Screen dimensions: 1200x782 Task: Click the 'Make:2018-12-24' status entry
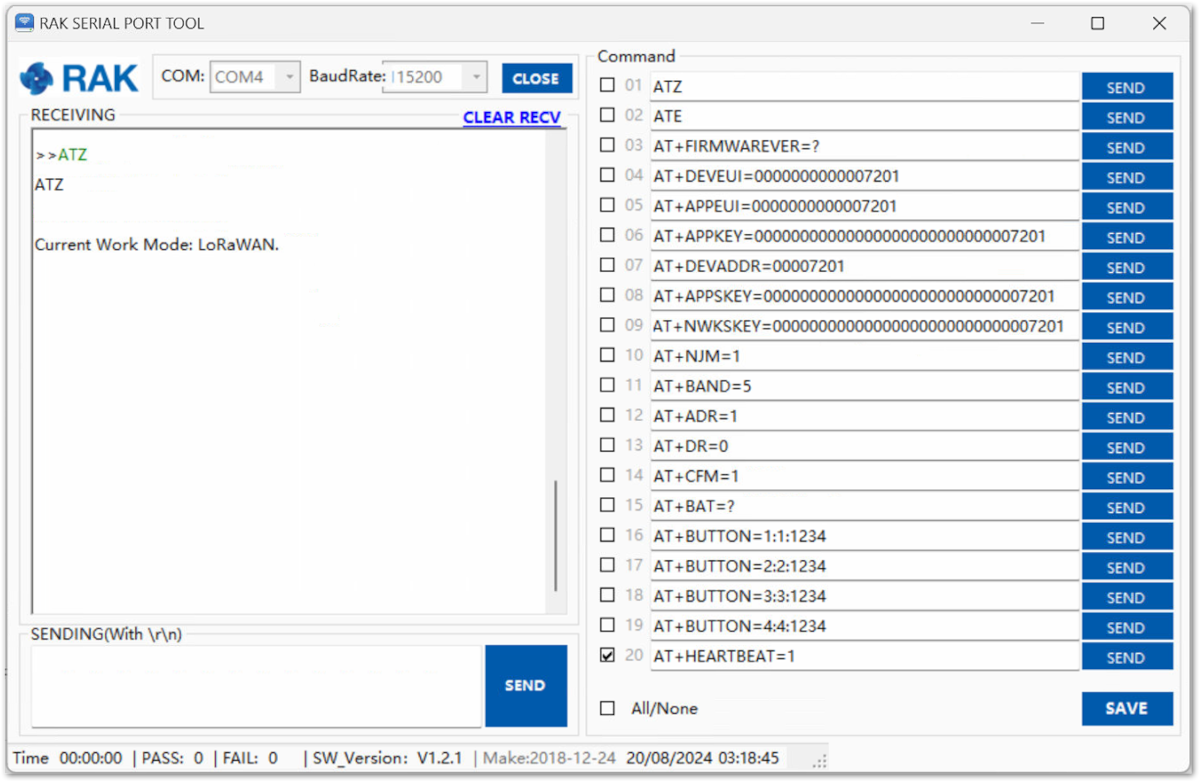[549, 758]
